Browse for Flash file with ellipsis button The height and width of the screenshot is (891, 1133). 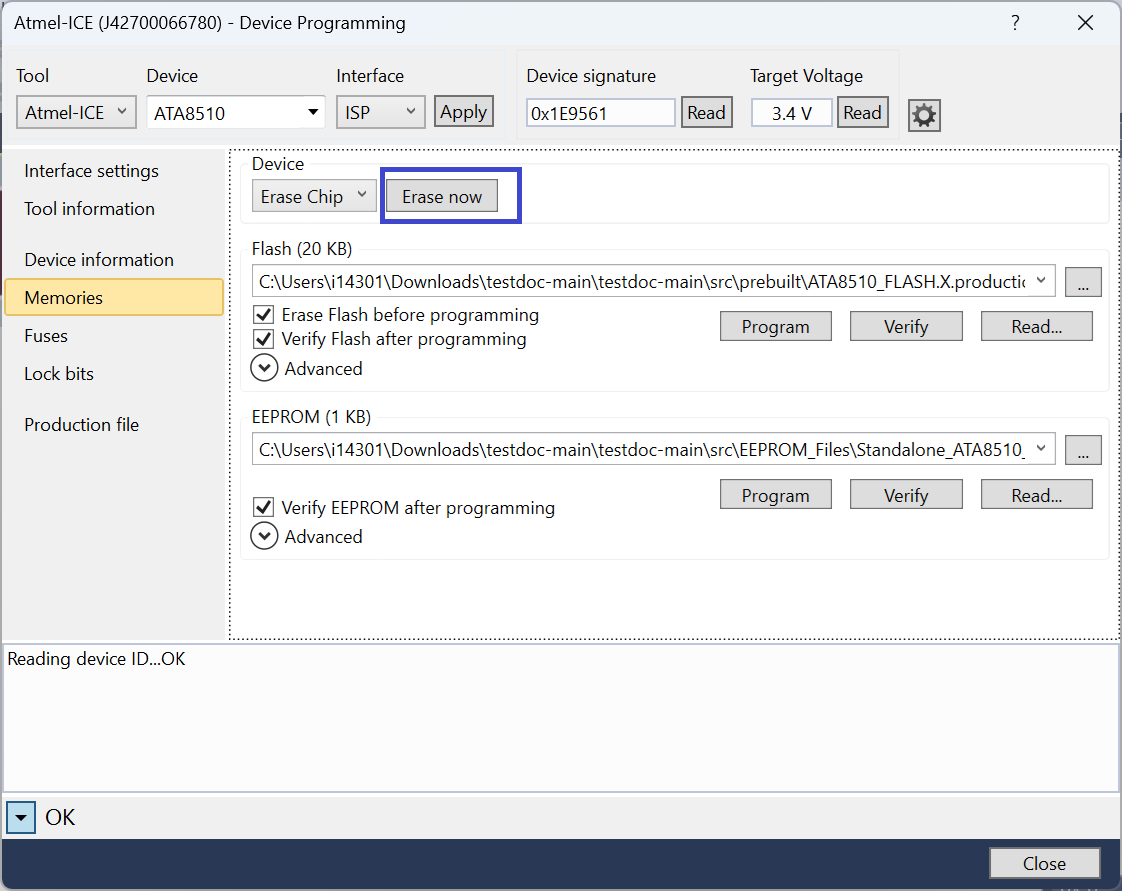coord(1083,282)
